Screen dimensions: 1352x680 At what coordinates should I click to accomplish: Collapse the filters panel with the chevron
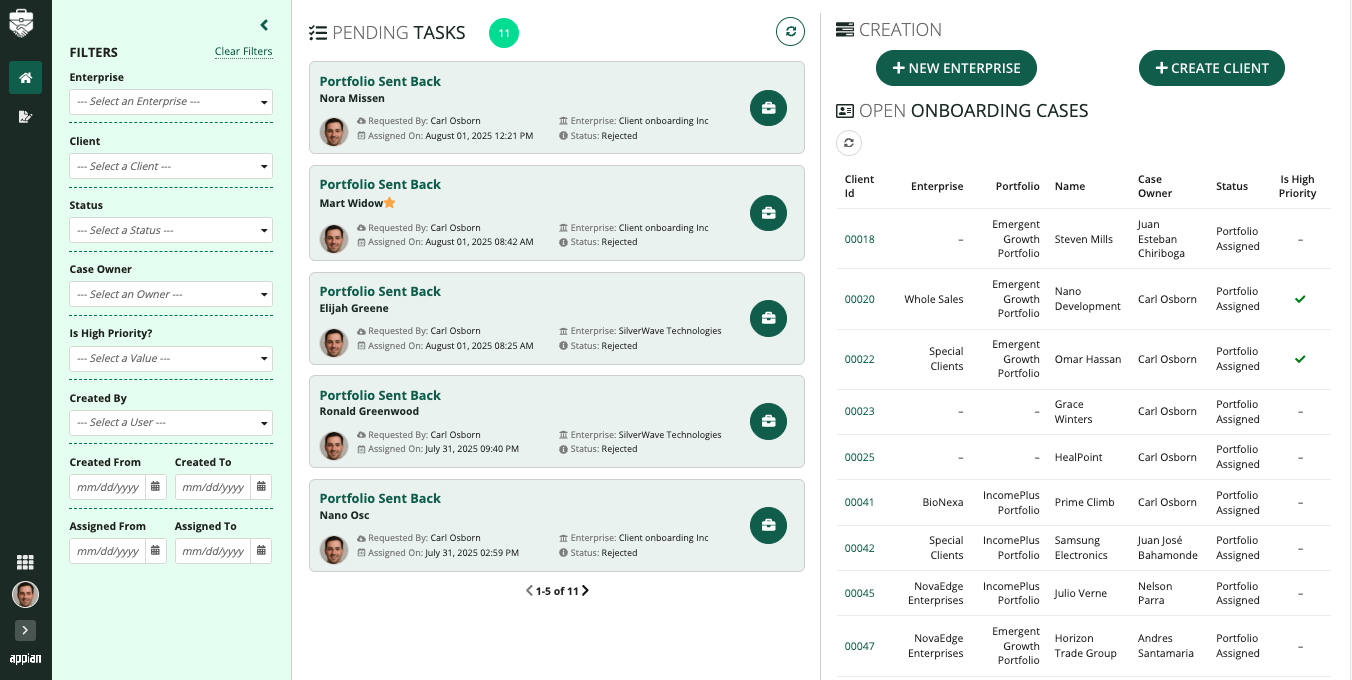[x=264, y=25]
